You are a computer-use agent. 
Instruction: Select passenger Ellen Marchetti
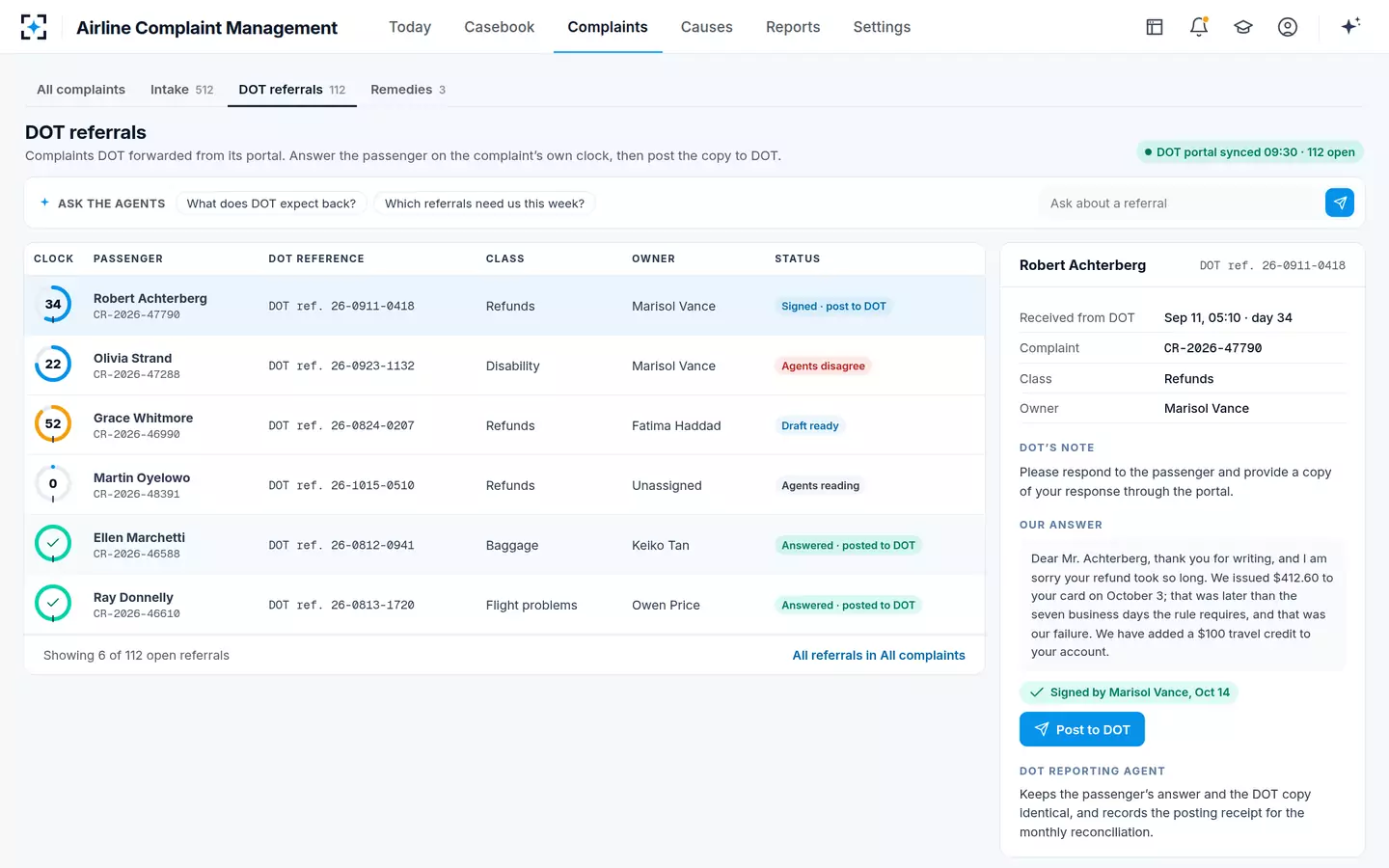(139, 537)
